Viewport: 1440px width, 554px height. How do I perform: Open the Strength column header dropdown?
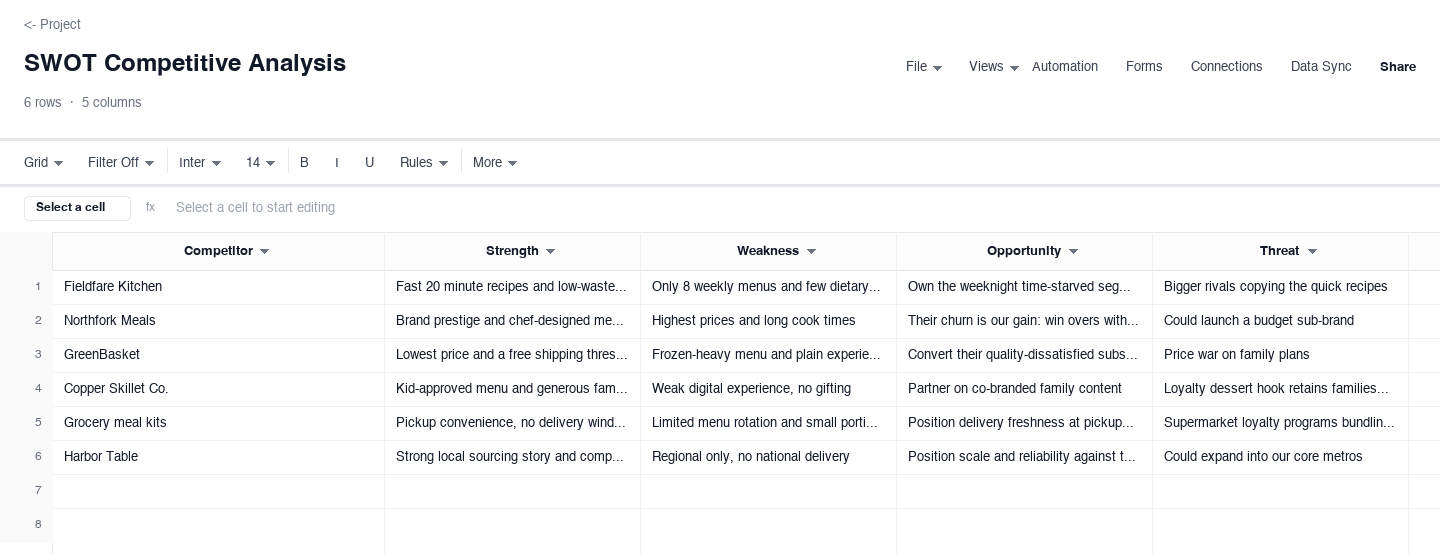click(550, 251)
